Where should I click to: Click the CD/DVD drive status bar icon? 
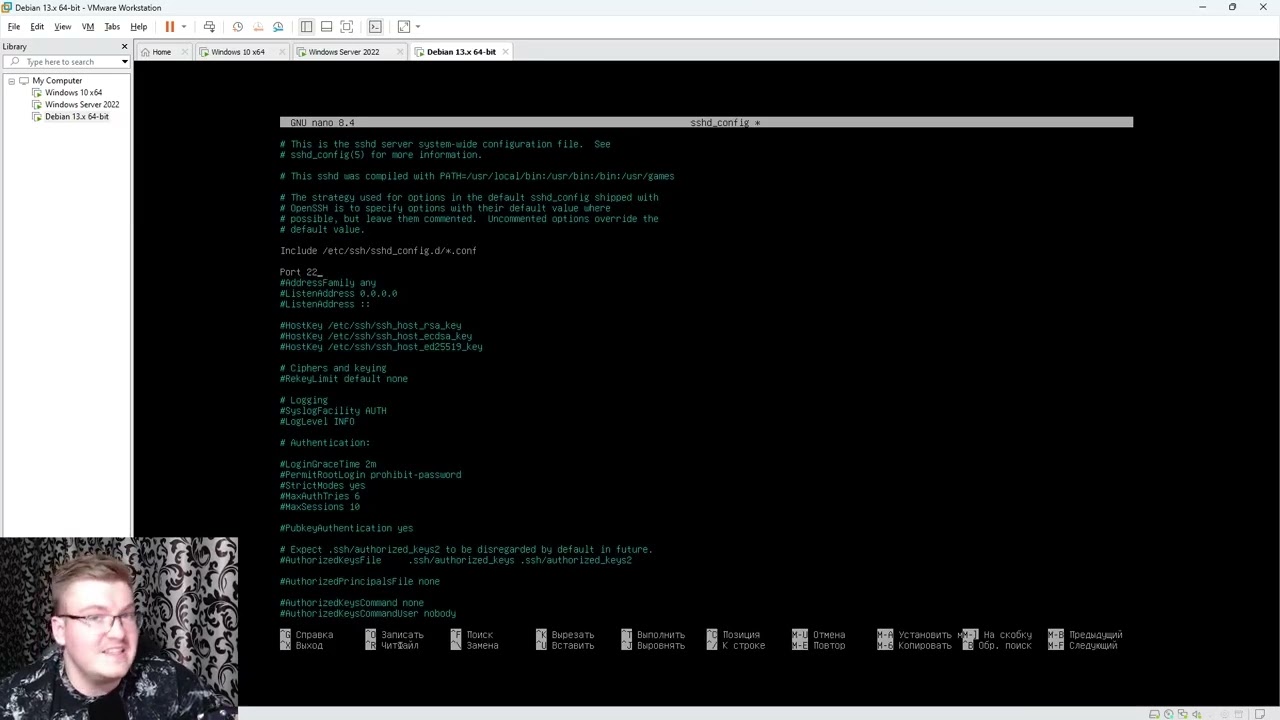[x=1168, y=714]
